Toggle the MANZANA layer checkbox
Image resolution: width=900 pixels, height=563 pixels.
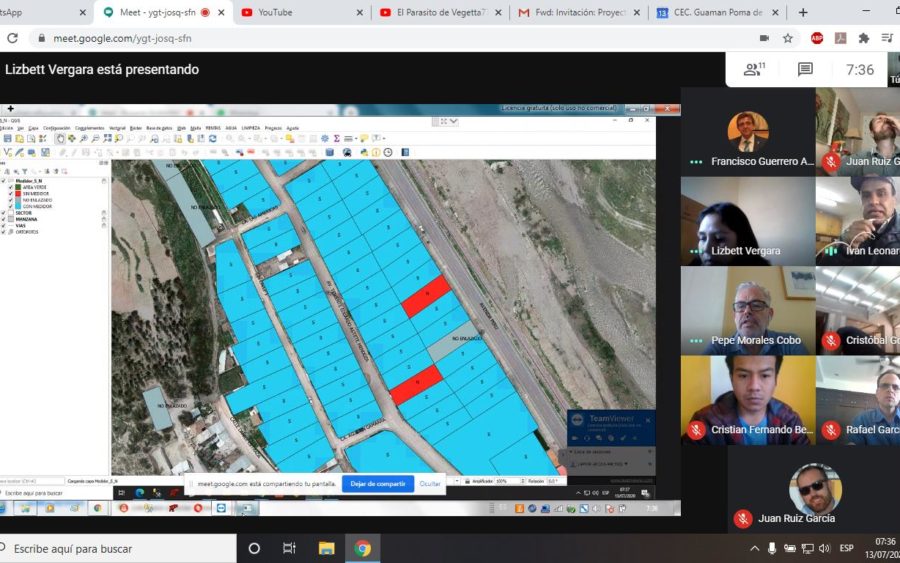pos(3,219)
